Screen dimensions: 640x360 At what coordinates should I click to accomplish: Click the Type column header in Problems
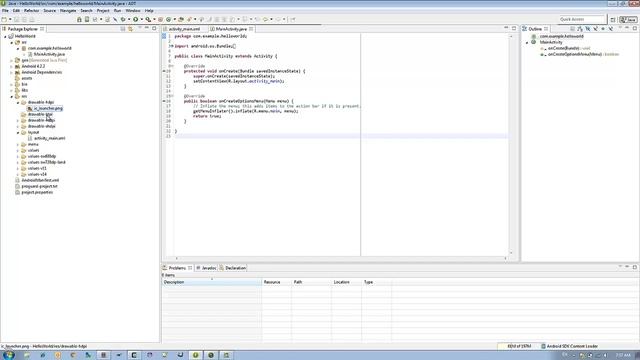[x=376, y=282]
